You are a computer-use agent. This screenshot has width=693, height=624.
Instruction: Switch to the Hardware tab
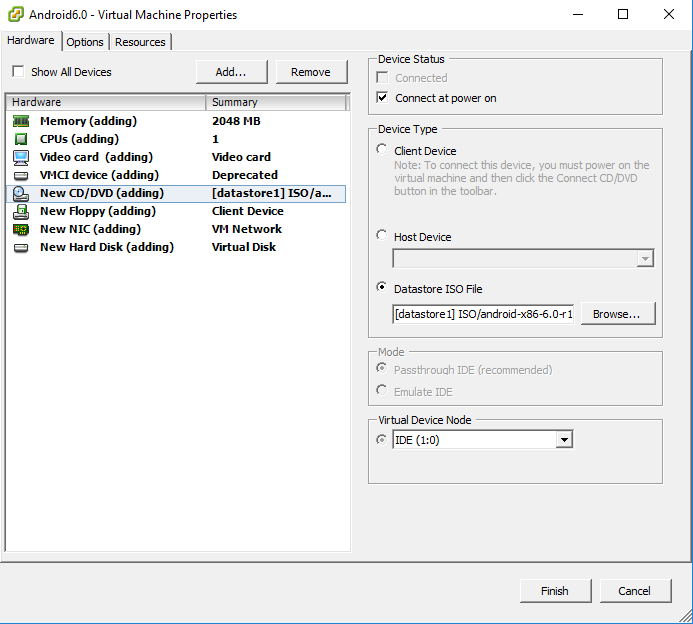click(x=30, y=40)
